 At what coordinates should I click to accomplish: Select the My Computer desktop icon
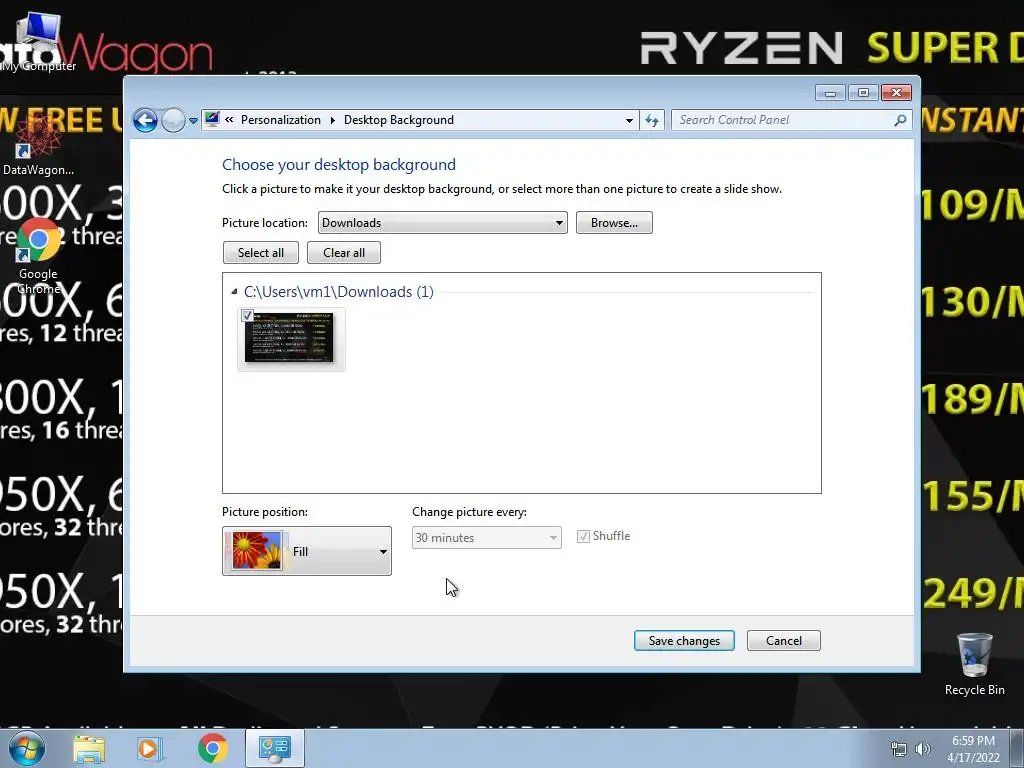pos(38,42)
